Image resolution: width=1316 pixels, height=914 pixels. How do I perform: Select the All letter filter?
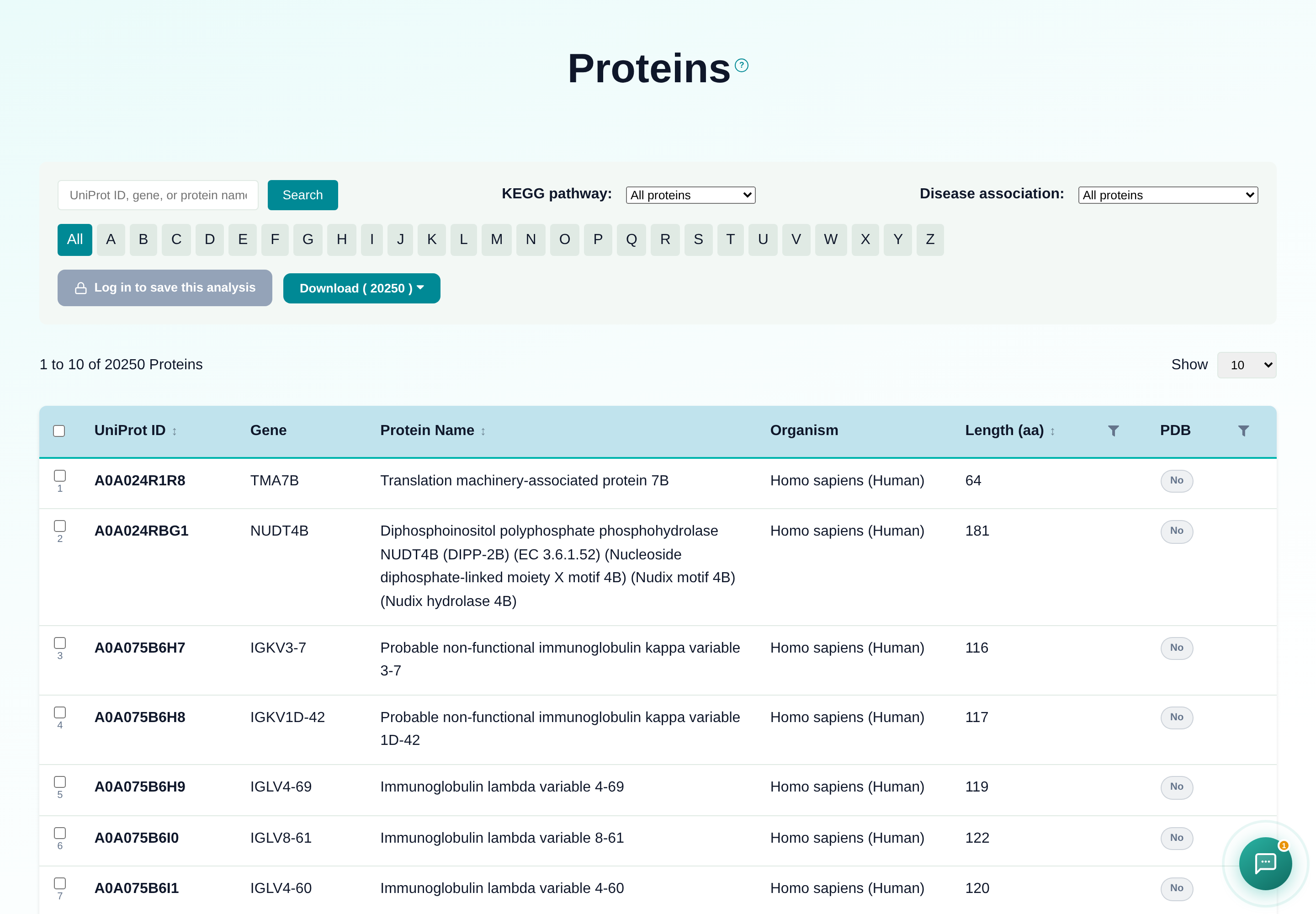tap(74, 239)
